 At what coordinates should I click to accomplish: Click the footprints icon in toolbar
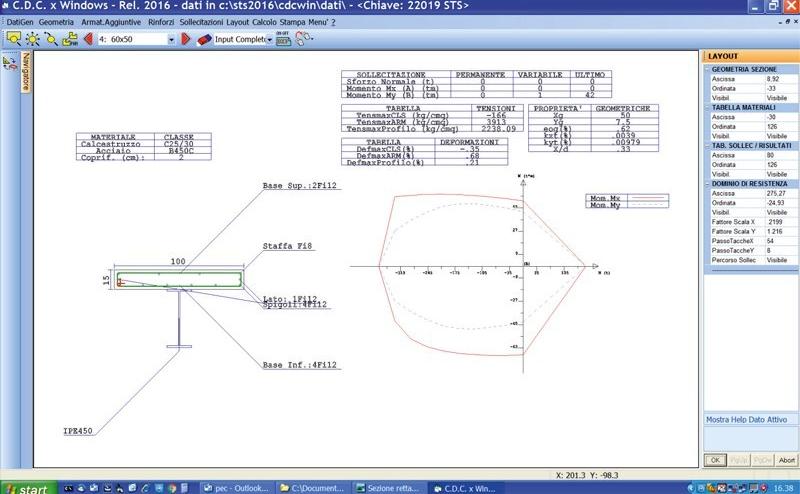301,39
